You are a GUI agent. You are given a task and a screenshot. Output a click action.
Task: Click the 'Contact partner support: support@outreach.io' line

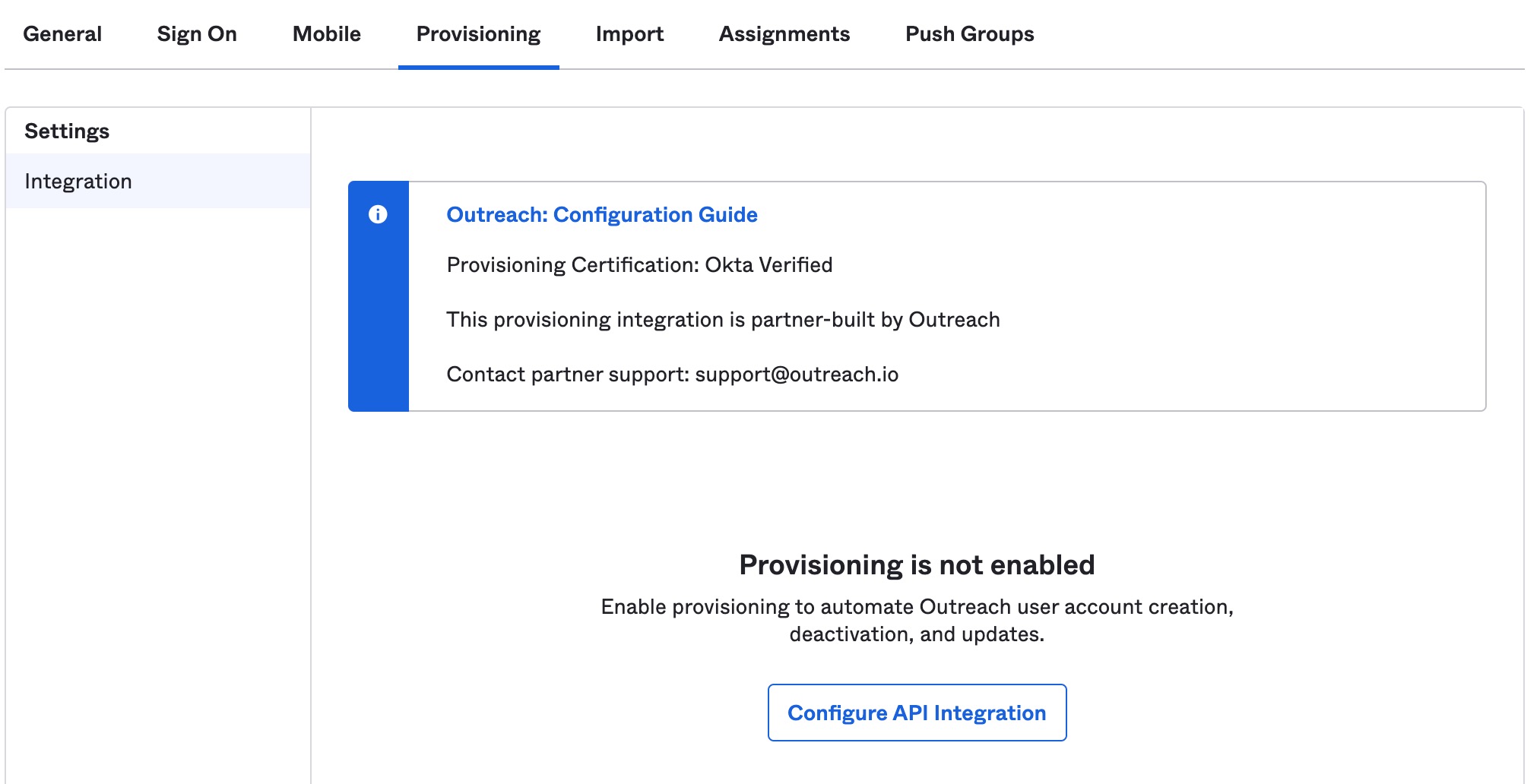(x=673, y=375)
